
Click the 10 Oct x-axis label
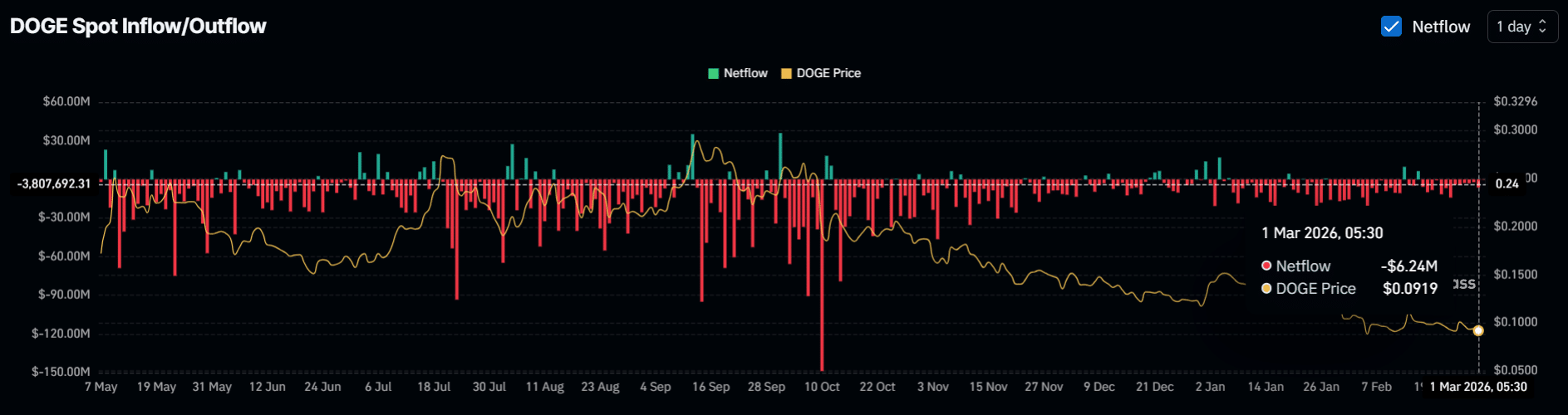(822, 387)
